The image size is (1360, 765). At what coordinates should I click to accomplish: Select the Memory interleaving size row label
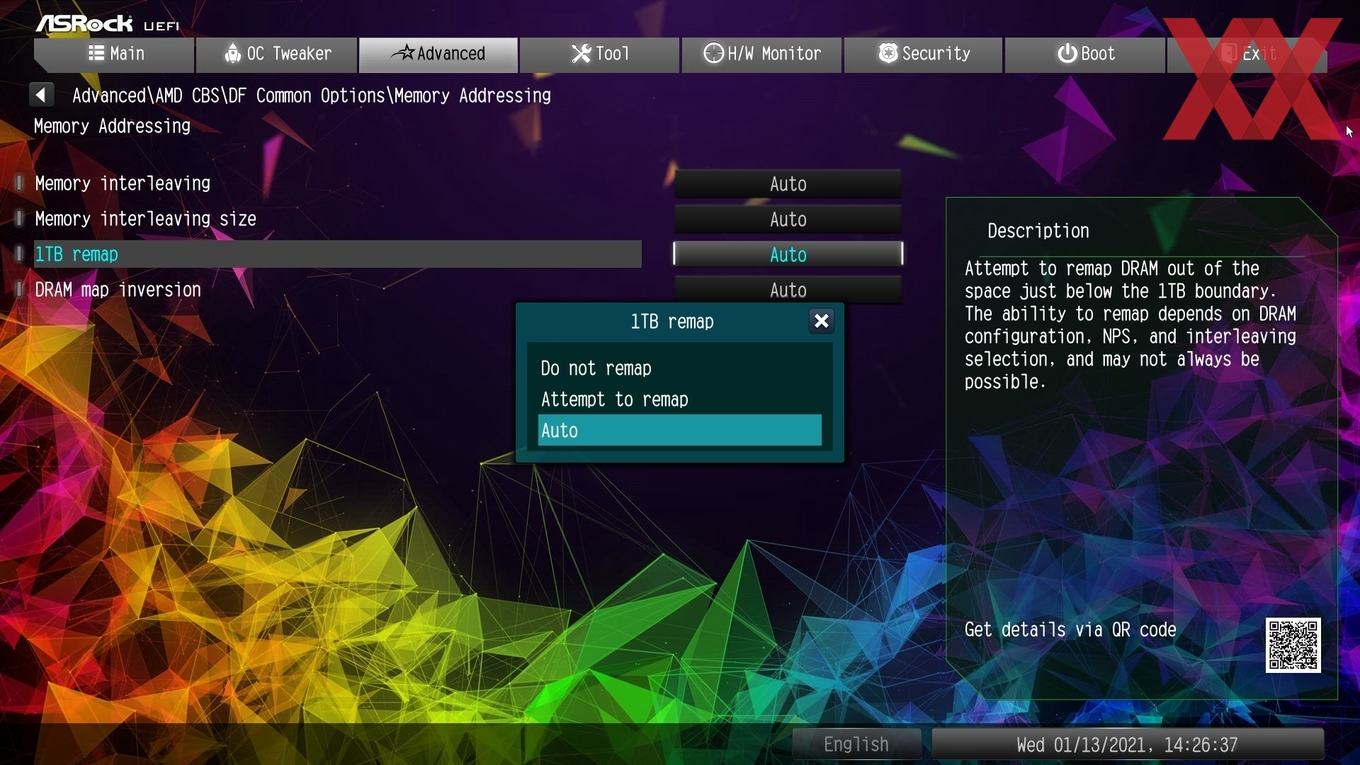click(x=145, y=218)
